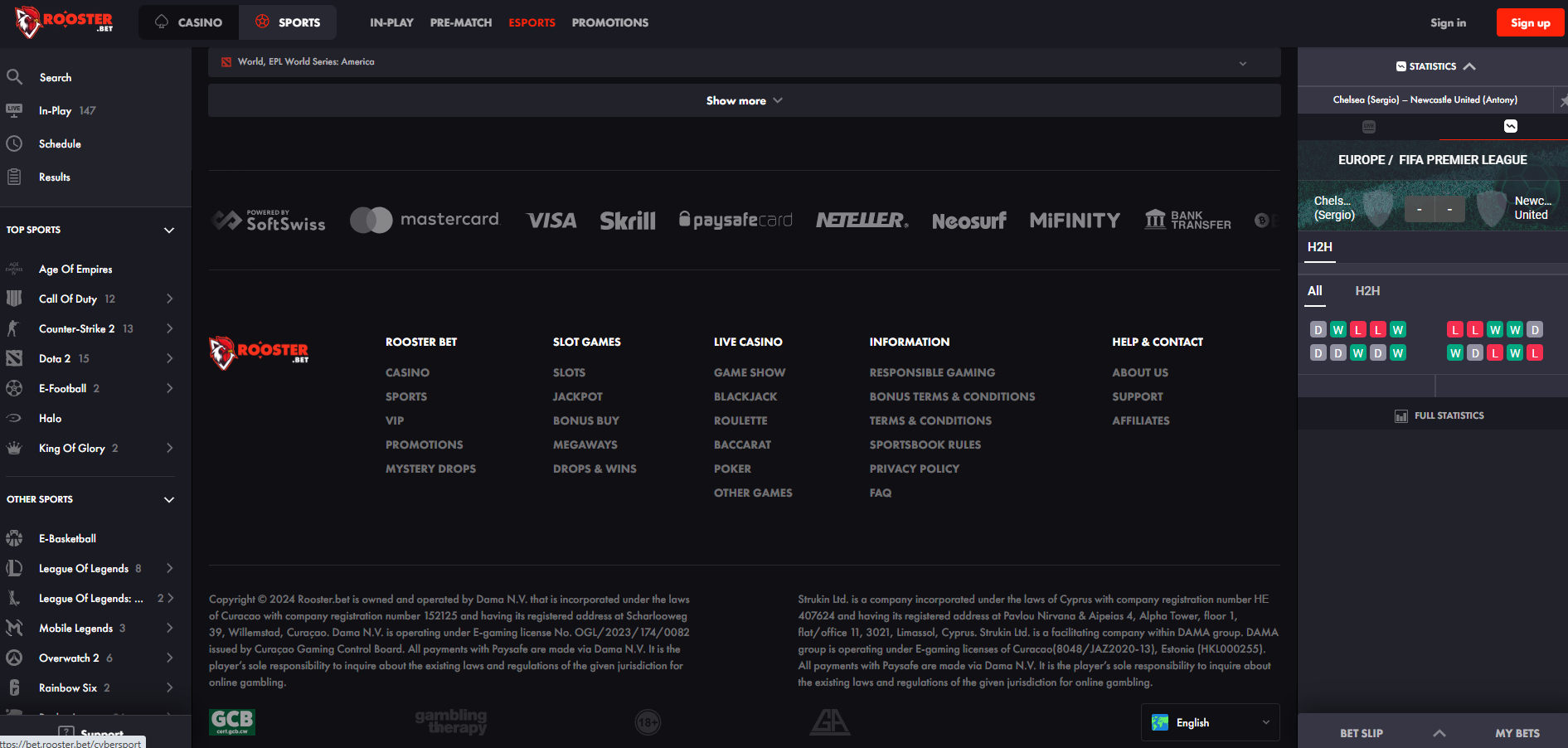Click the Halo game icon
Image resolution: width=1568 pixels, height=748 pixels.
point(14,418)
